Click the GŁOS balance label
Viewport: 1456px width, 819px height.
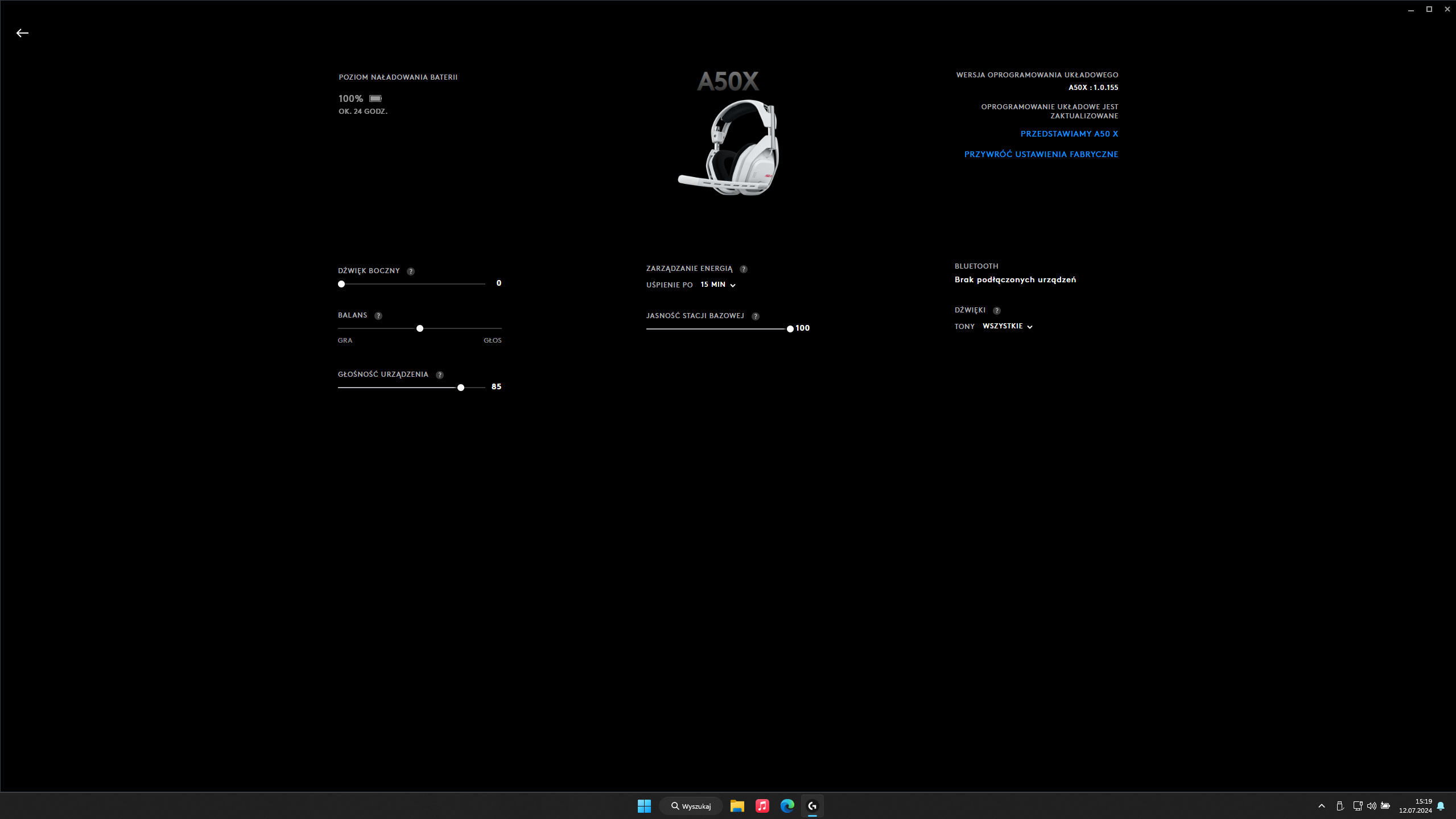[x=493, y=340]
